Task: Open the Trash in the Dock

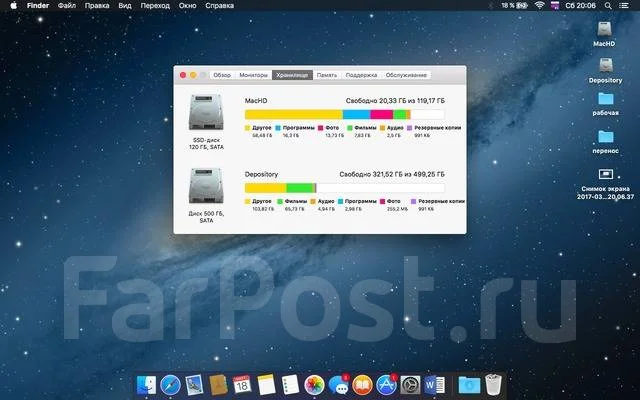Action: coord(493,384)
